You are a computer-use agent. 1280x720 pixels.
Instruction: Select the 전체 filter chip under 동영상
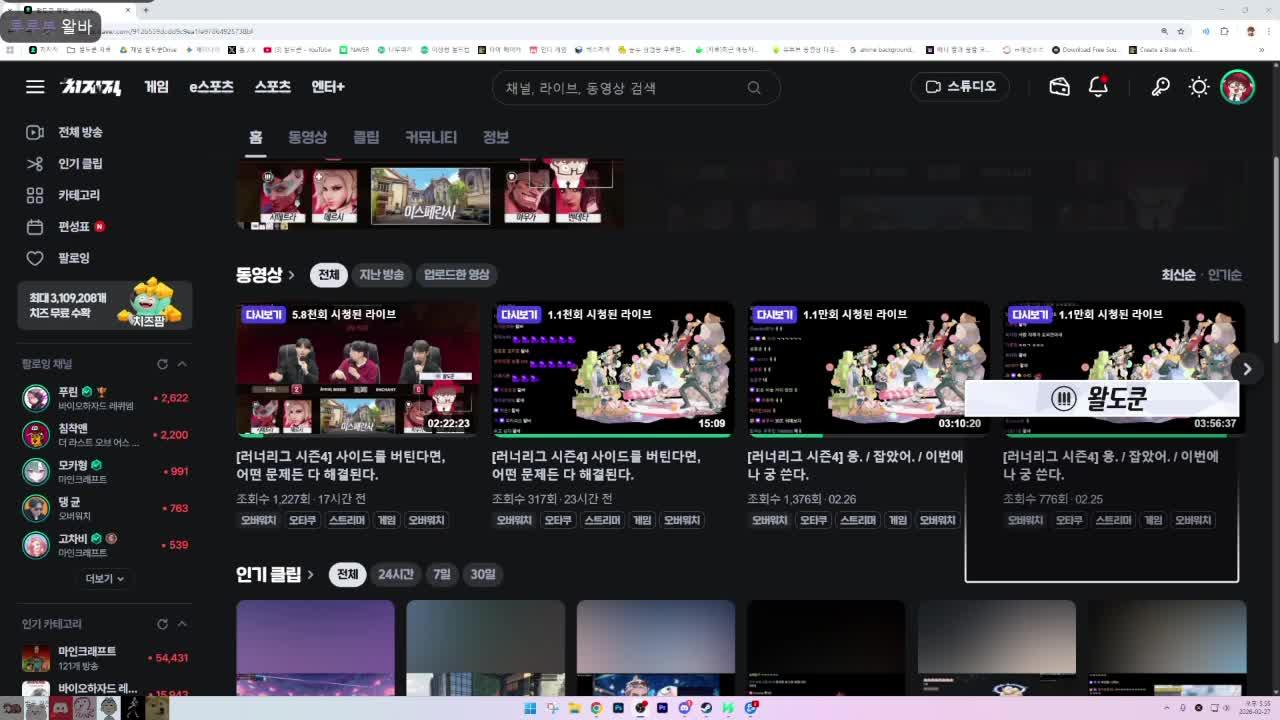pos(328,274)
